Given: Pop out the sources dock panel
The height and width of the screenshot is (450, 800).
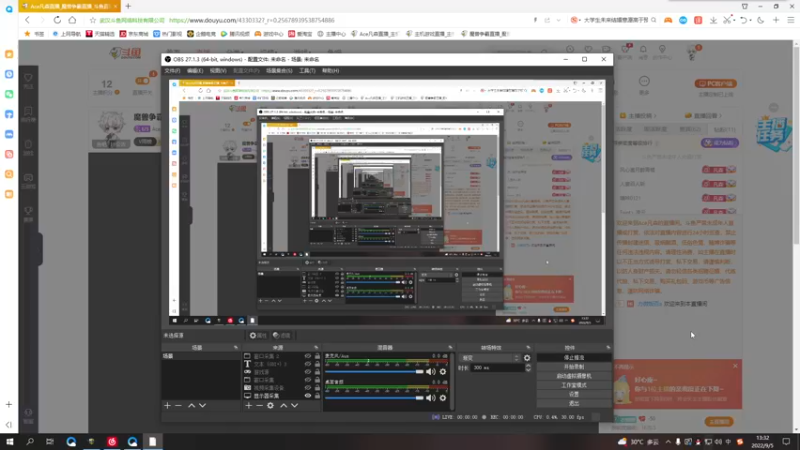Looking at the screenshot, I should tap(316, 347).
